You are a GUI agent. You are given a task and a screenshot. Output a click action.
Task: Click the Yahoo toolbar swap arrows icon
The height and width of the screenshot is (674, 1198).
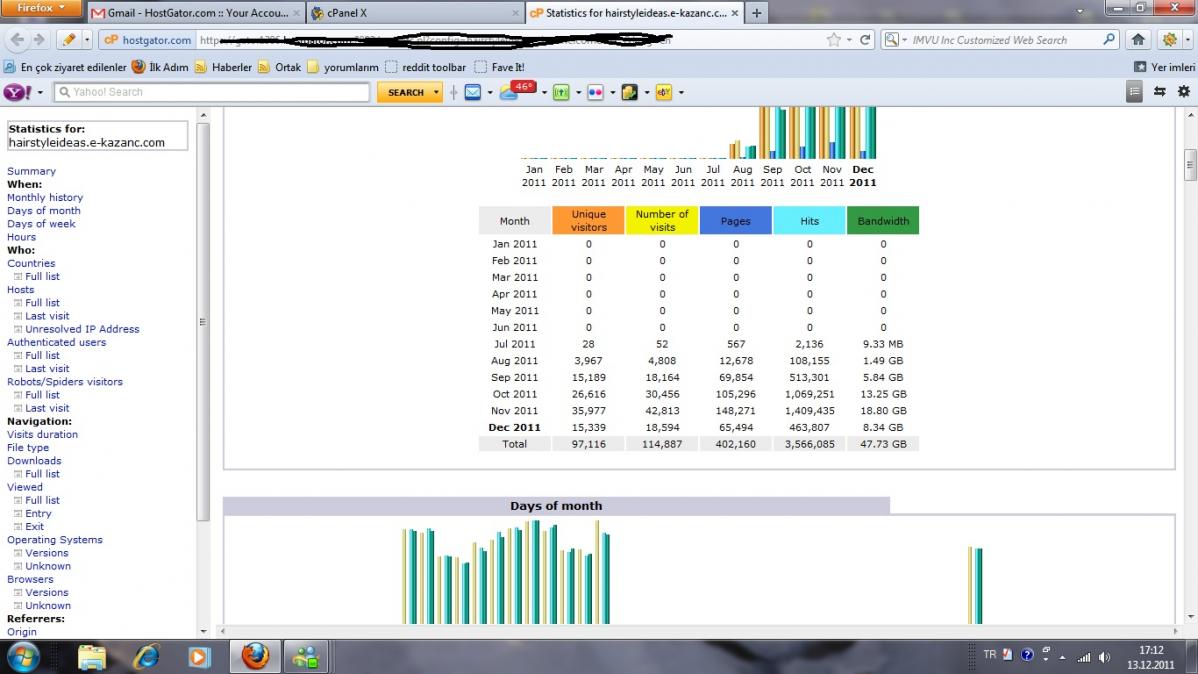point(1160,92)
